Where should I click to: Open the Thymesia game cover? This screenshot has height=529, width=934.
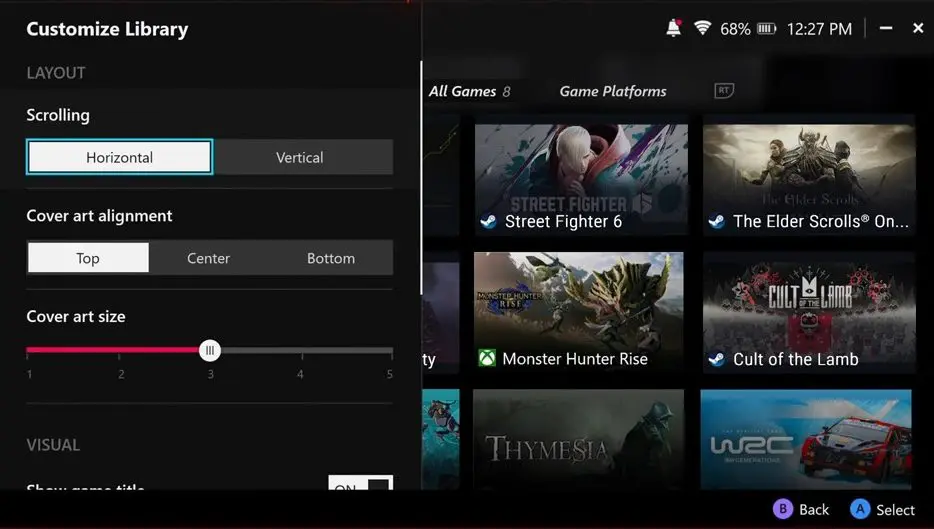pos(578,440)
